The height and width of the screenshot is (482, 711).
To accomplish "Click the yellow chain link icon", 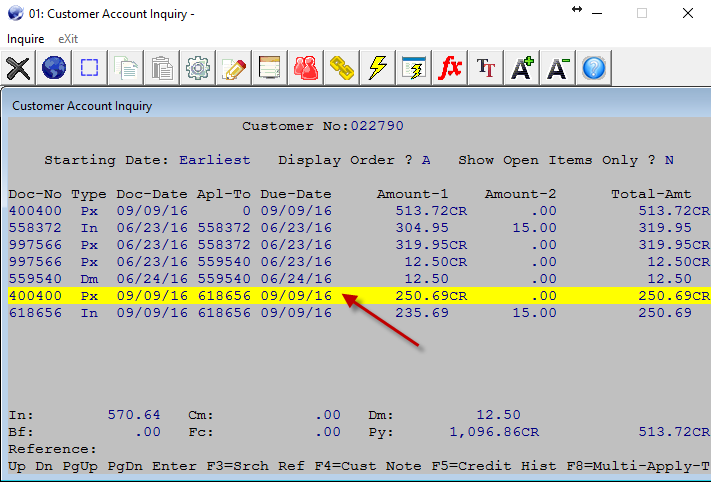I will pos(341,68).
